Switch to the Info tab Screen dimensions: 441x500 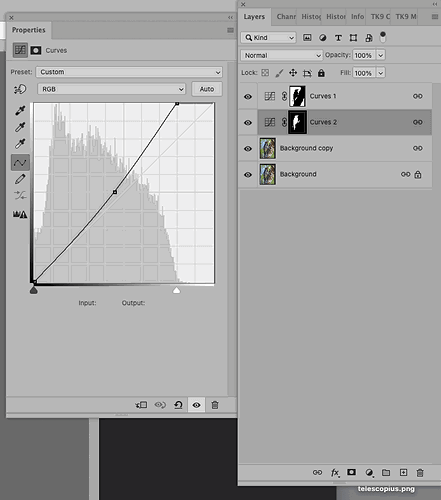357,16
